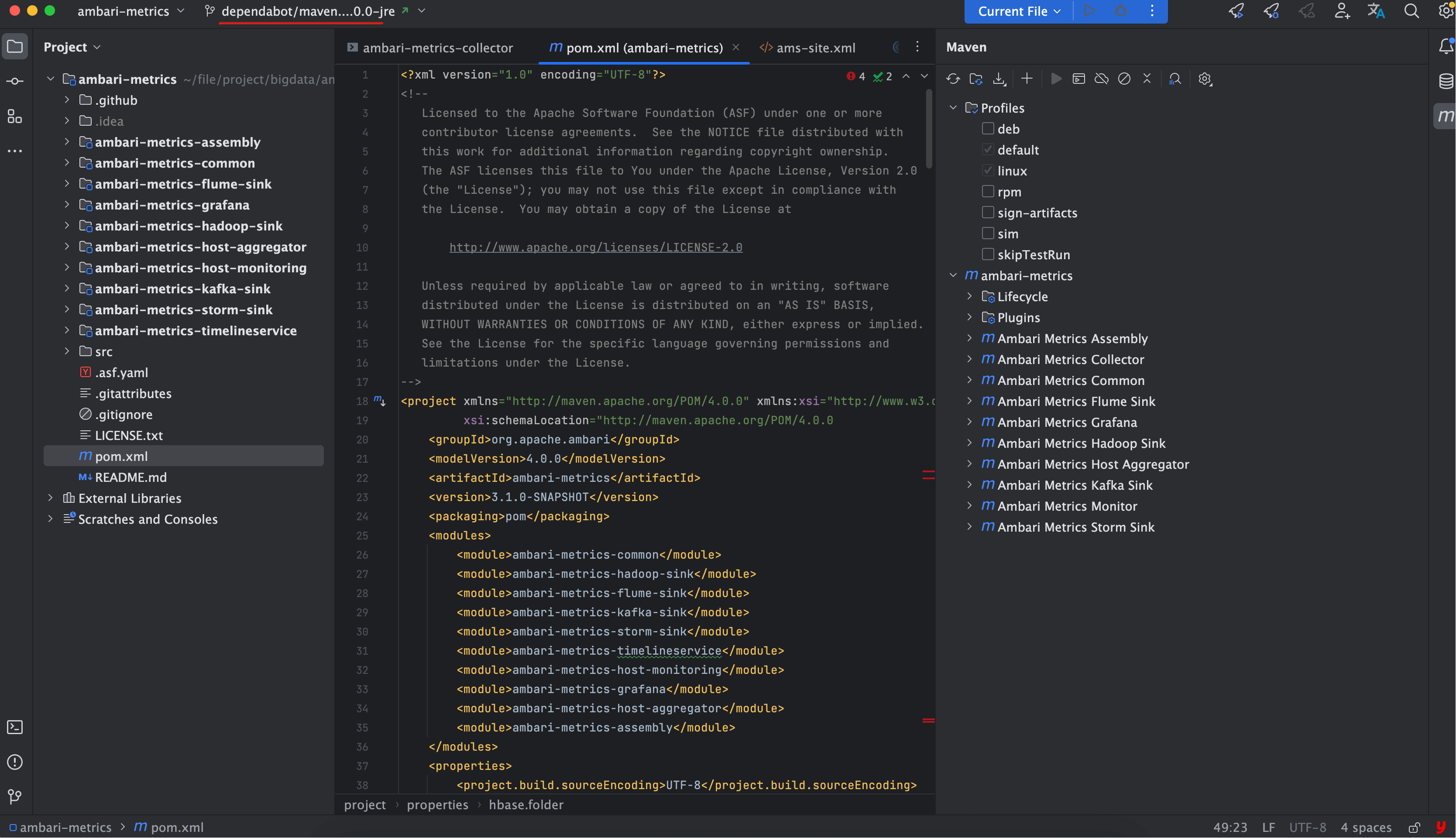This screenshot has width=1456, height=838.
Task: Open the Apache LICENSE-2.0 link in the editor
Action: (596, 247)
